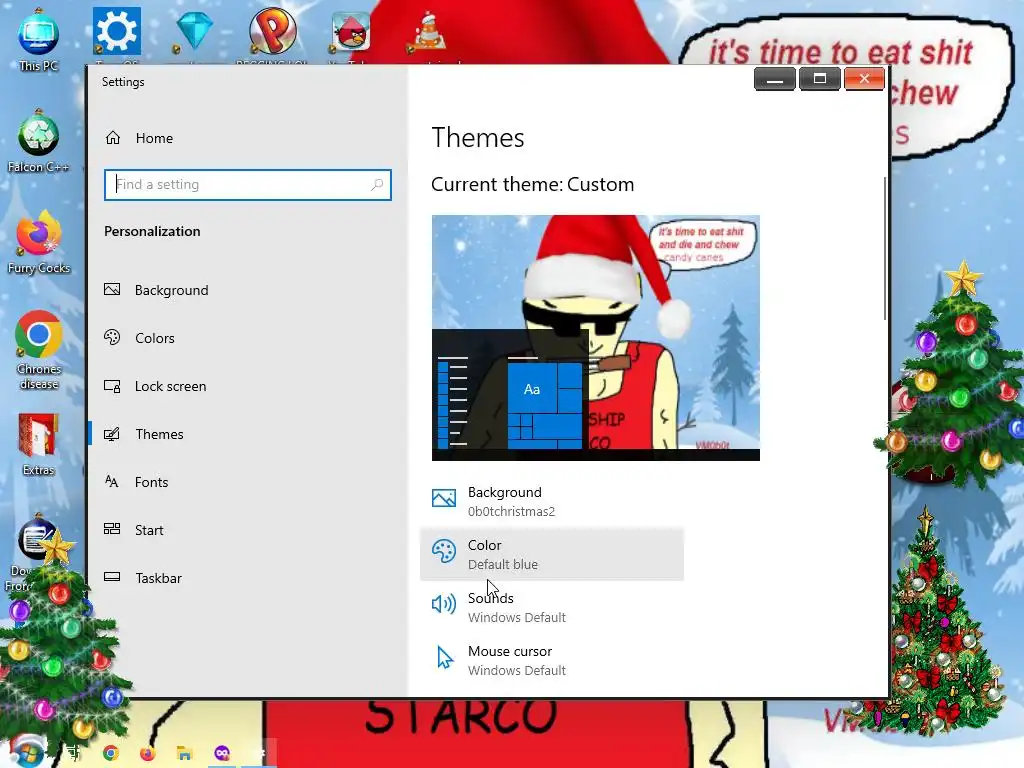Click the search magnifier icon
This screenshot has width=1024, height=768.
tap(377, 185)
